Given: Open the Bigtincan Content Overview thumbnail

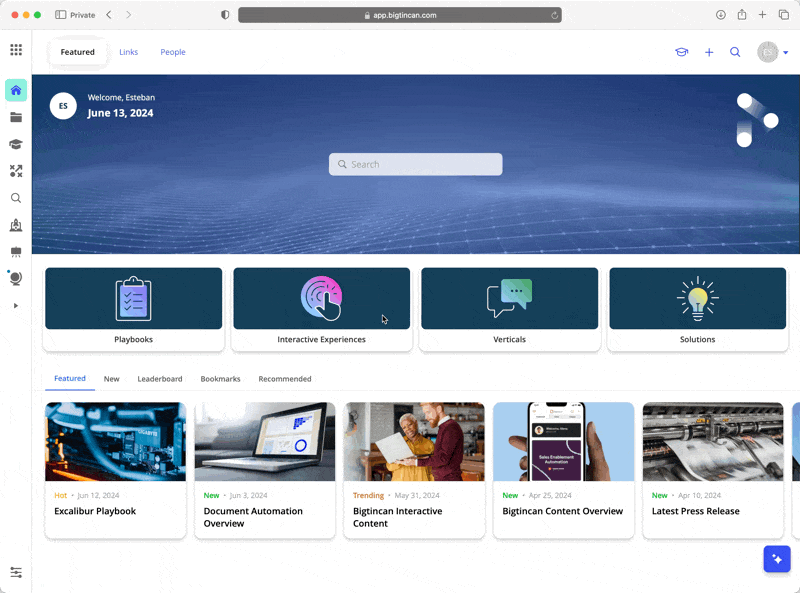Looking at the screenshot, I should pos(564,441).
